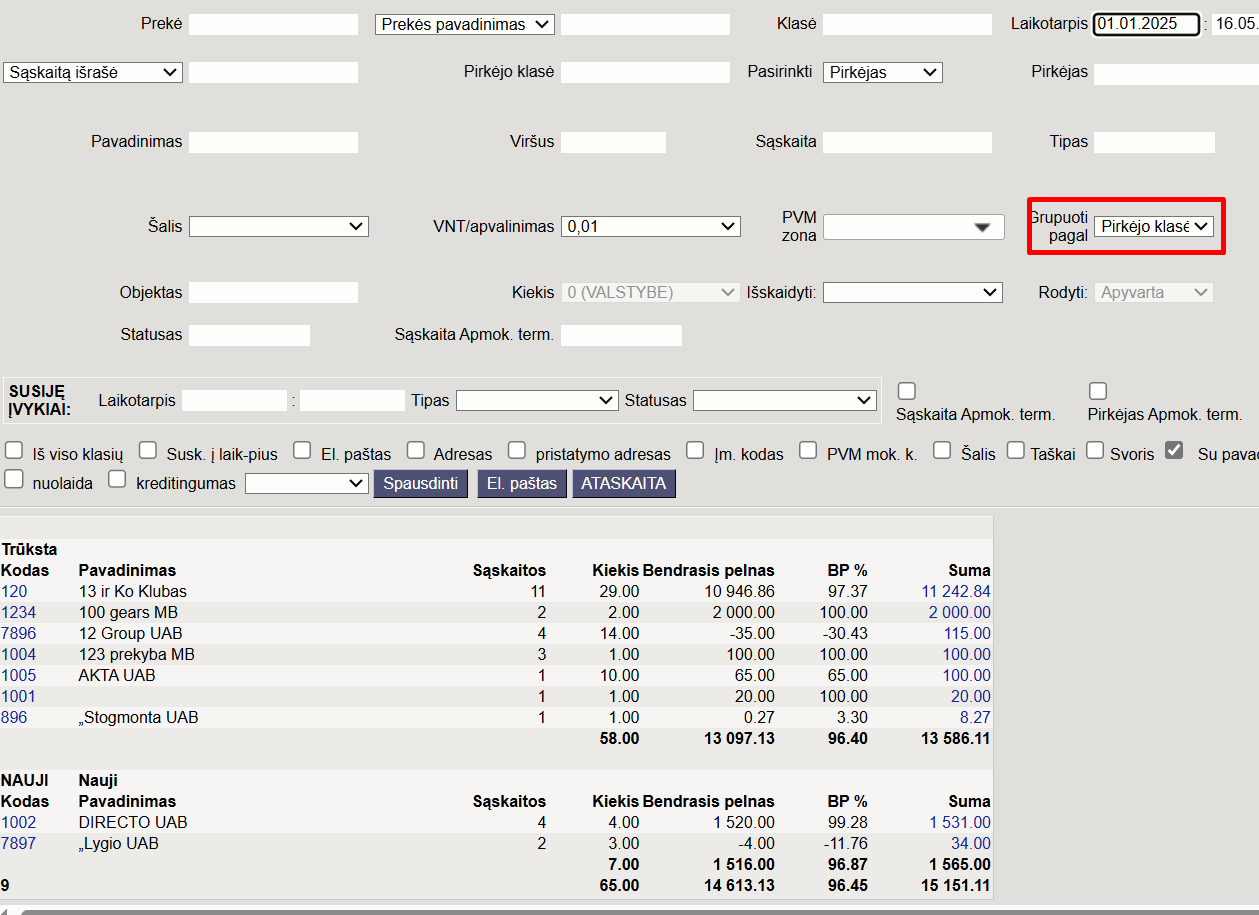Click the DIRECTO UAB row name
This screenshot has height=915, width=1259.
click(x=133, y=822)
